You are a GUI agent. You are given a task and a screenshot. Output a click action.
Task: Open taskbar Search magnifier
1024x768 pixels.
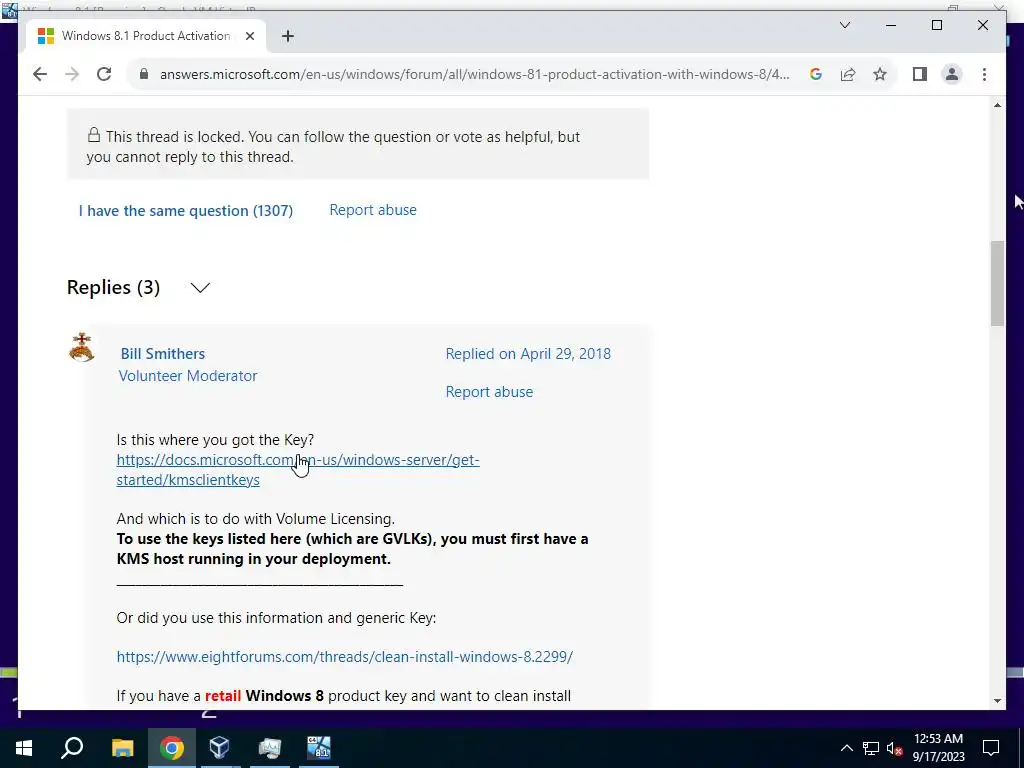pos(72,748)
